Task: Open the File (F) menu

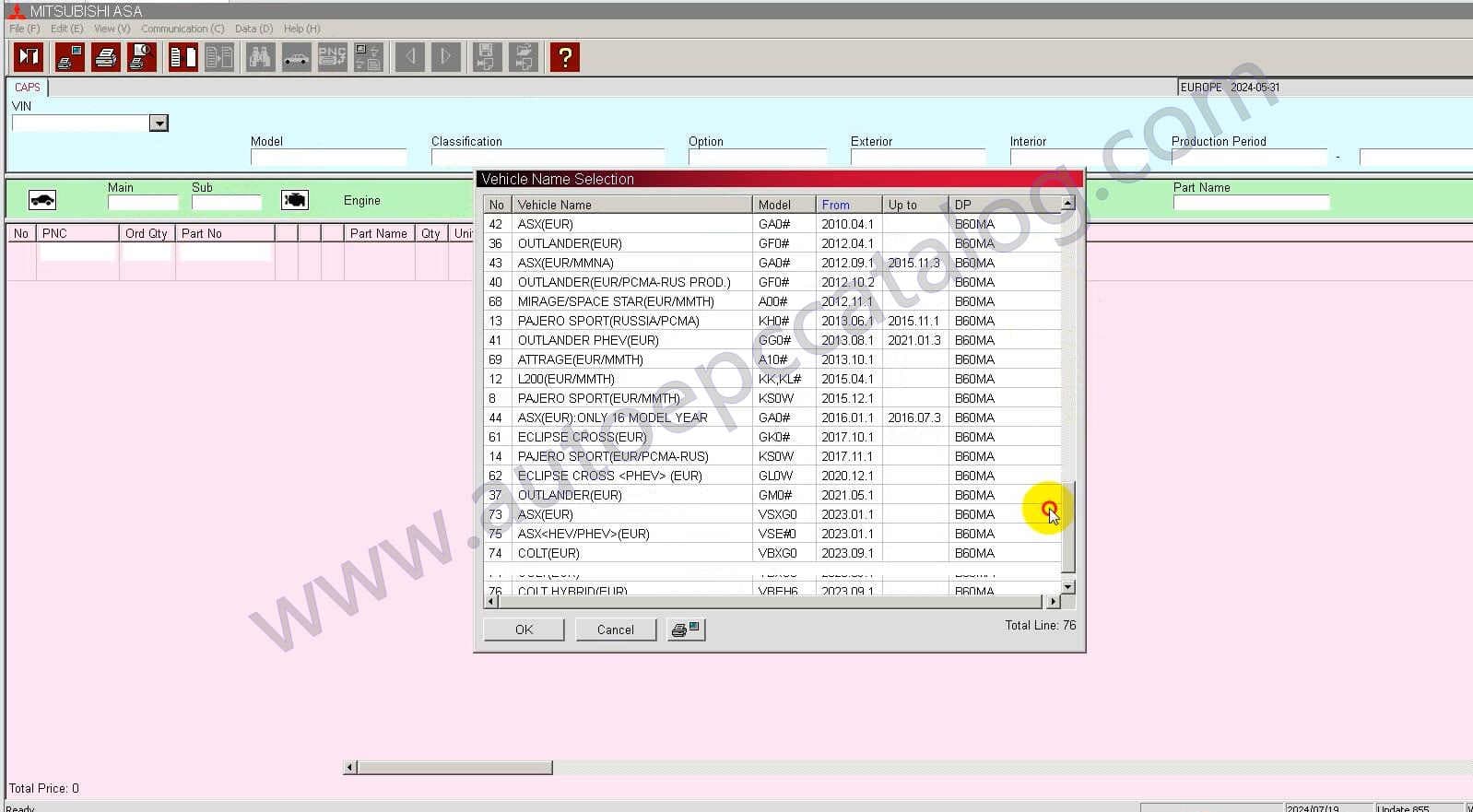Action: (24, 29)
